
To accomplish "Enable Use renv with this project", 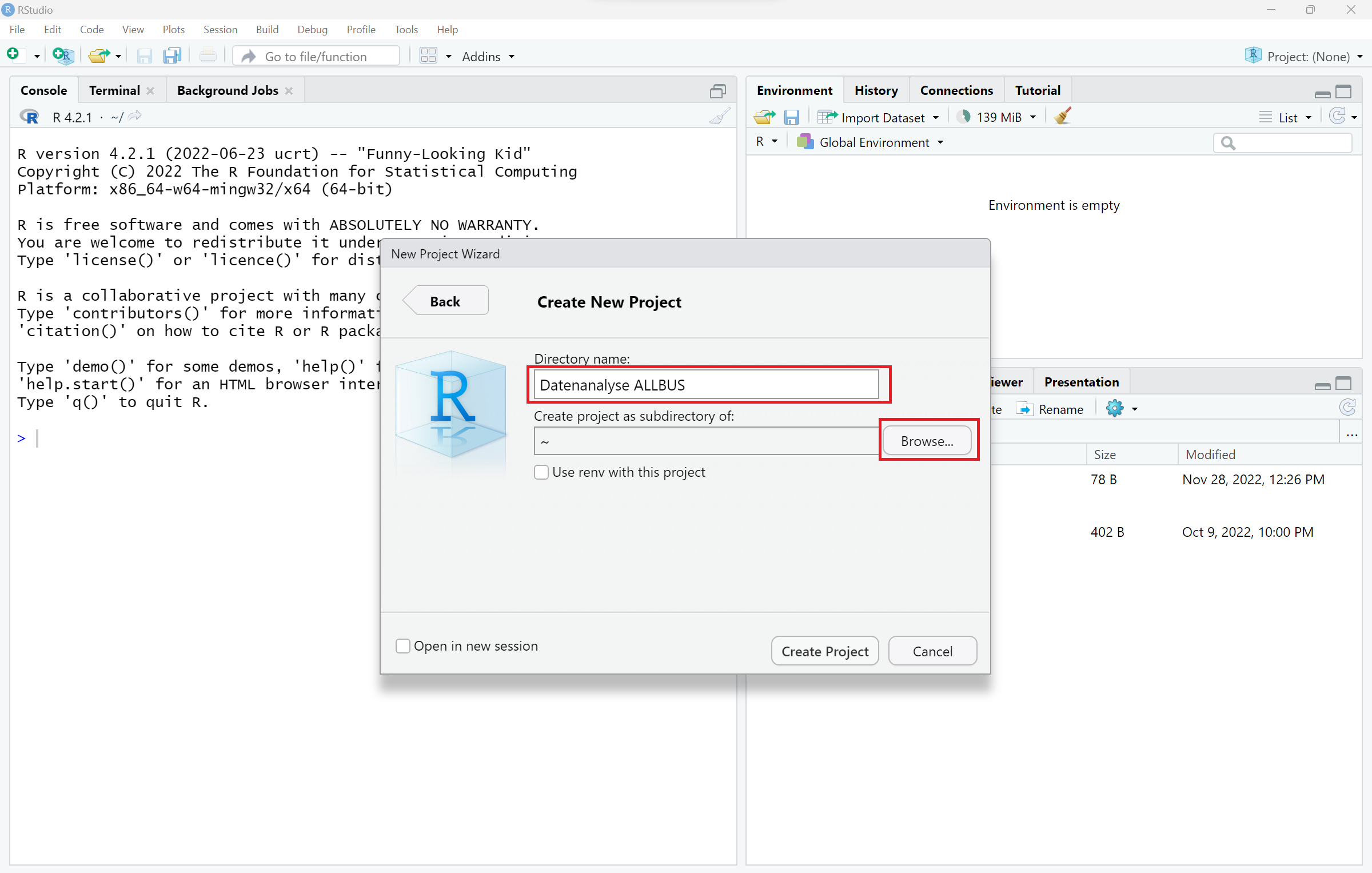I will click(x=541, y=472).
